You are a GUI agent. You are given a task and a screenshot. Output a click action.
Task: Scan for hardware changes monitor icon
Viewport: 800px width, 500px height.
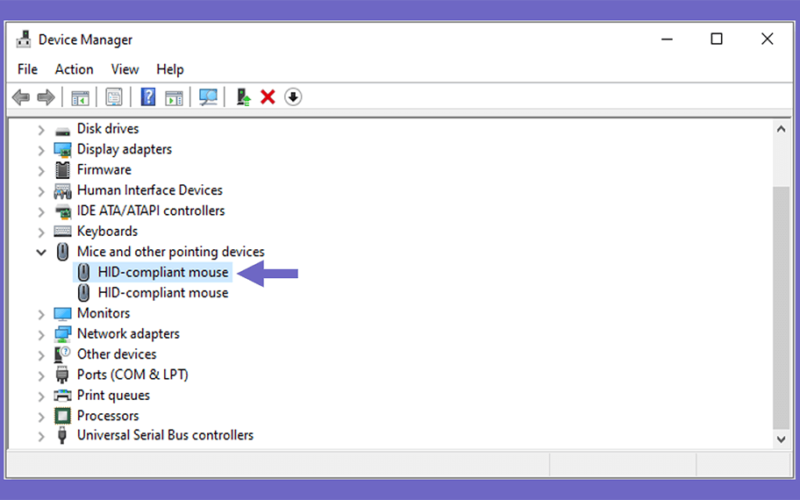pyautogui.click(x=208, y=97)
